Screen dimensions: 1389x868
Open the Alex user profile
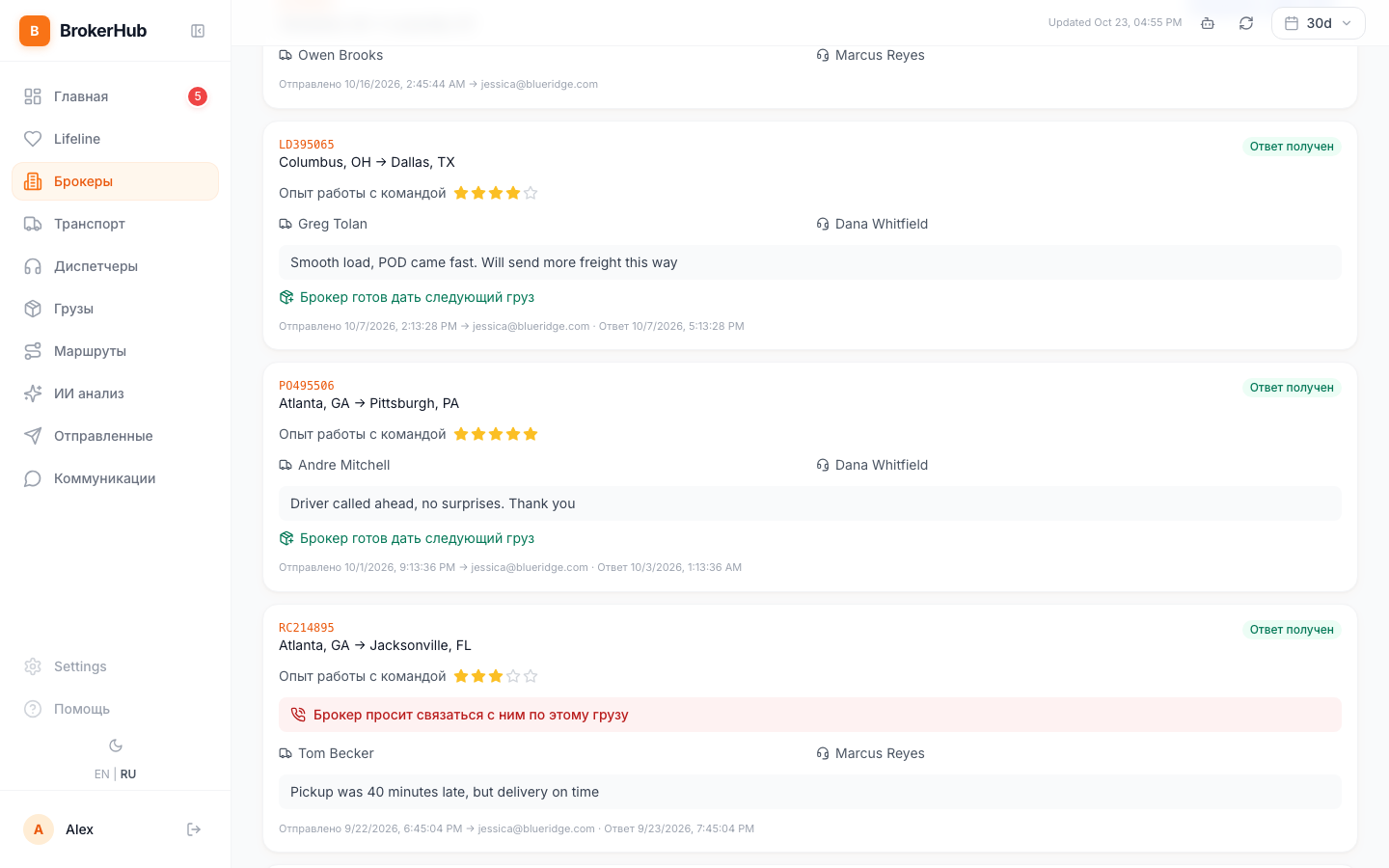pos(59,829)
